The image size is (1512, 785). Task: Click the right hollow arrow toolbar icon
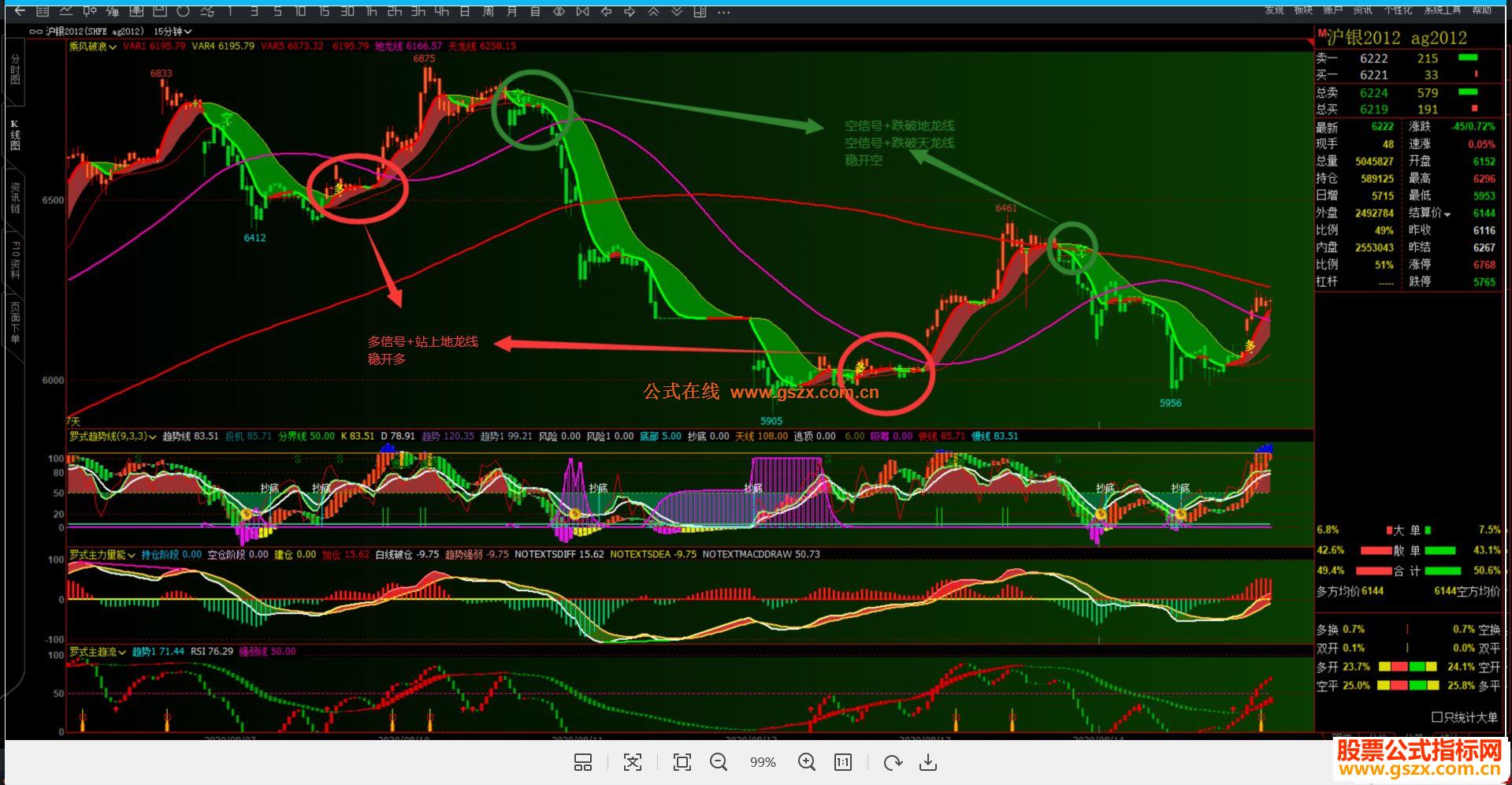[630, 11]
